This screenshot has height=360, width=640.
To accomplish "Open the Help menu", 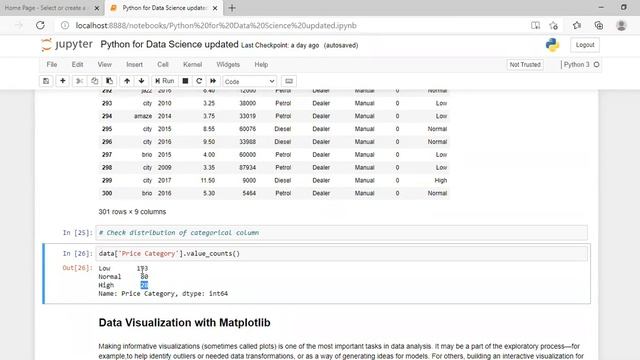I will [x=261, y=64].
